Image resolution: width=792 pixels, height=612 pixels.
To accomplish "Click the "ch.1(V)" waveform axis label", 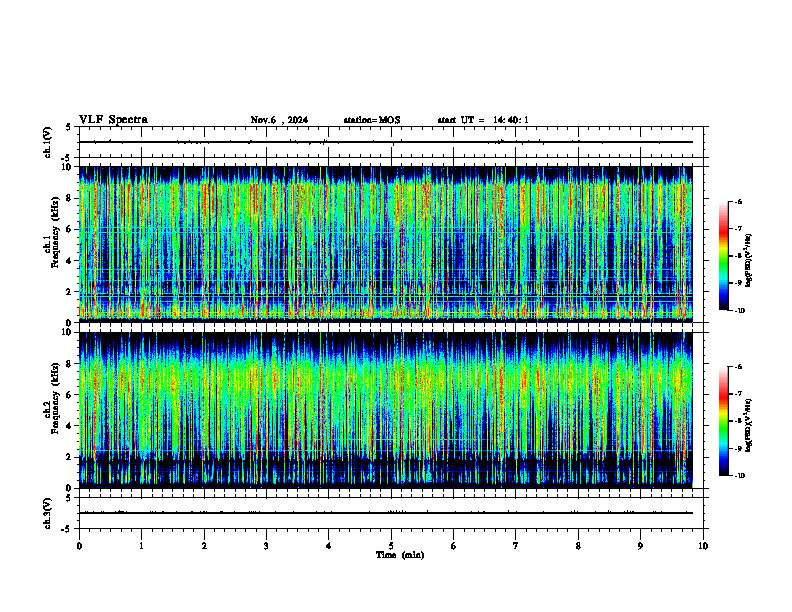I will click(x=48, y=142).
